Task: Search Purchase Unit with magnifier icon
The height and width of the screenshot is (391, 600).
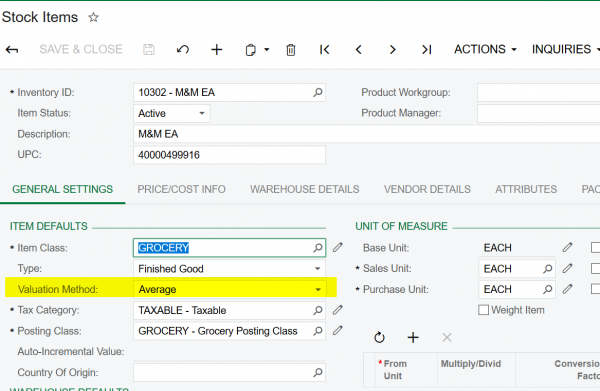Action: 548,290
